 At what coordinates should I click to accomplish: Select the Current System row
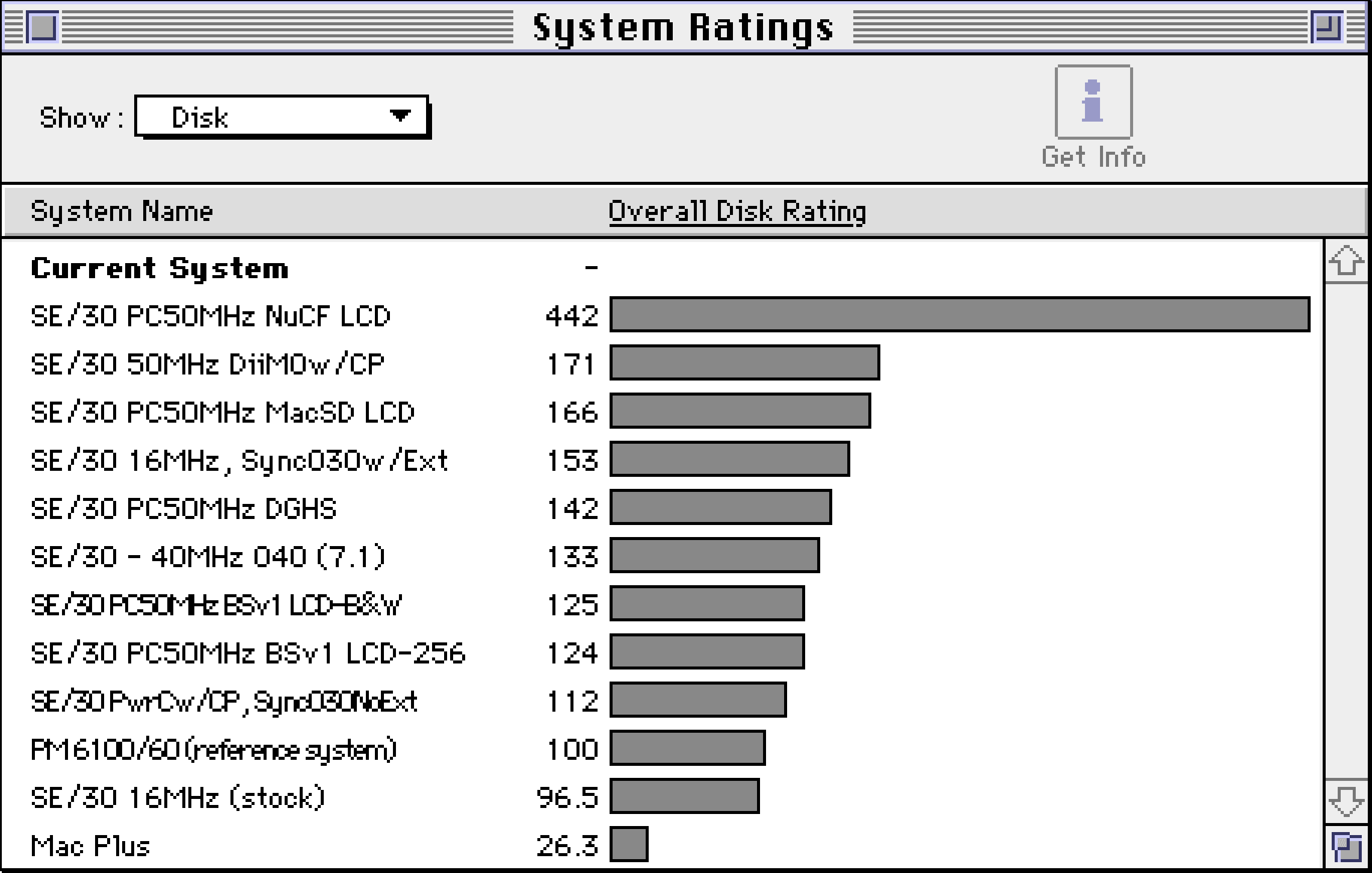pos(662,268)
